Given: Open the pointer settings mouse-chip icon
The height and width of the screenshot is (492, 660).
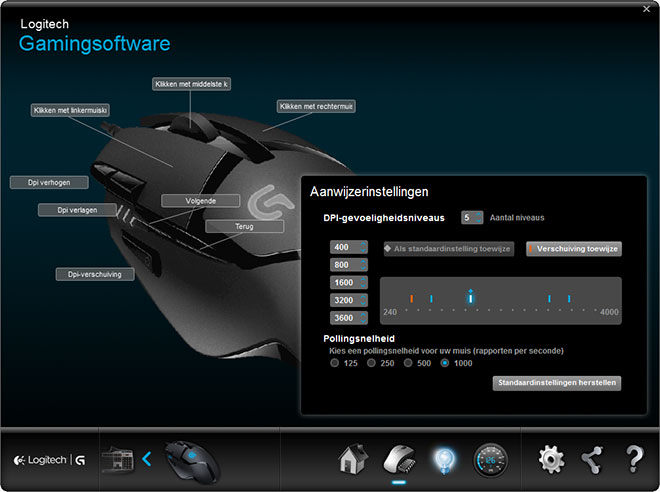Looking at the screenshot, I should (x=397, y=459).
